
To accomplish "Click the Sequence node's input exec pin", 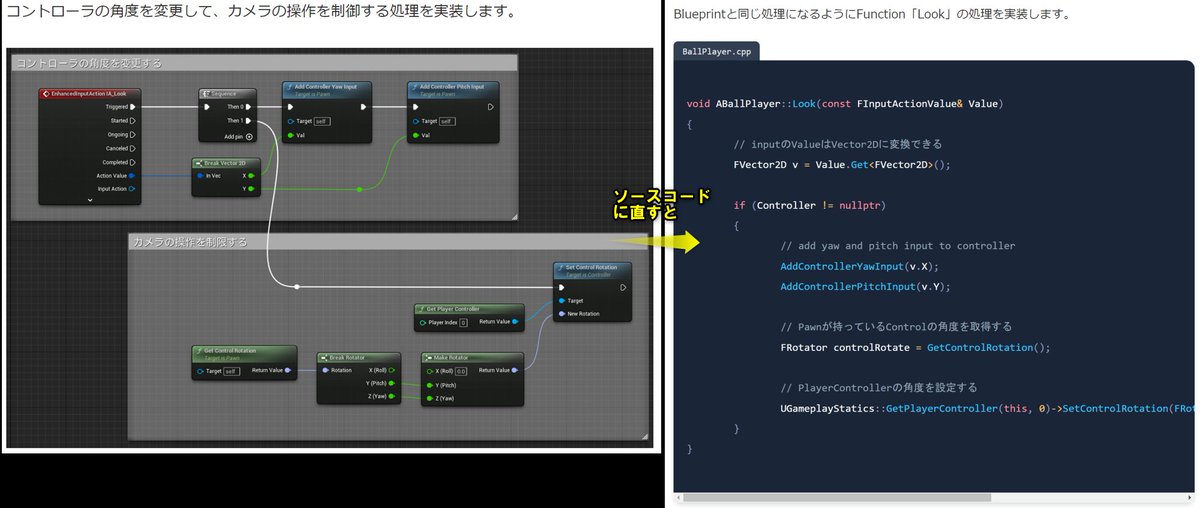I will pyautogui.click(x=207, y=106).
